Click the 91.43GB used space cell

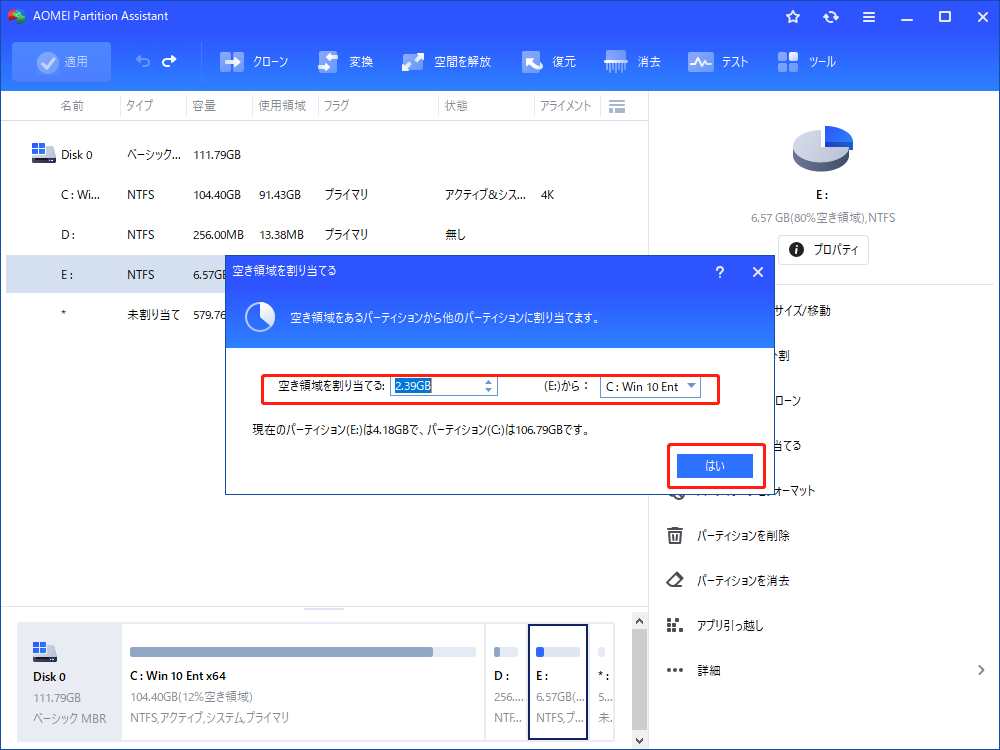pyautogui.click(x=280, y=195)
